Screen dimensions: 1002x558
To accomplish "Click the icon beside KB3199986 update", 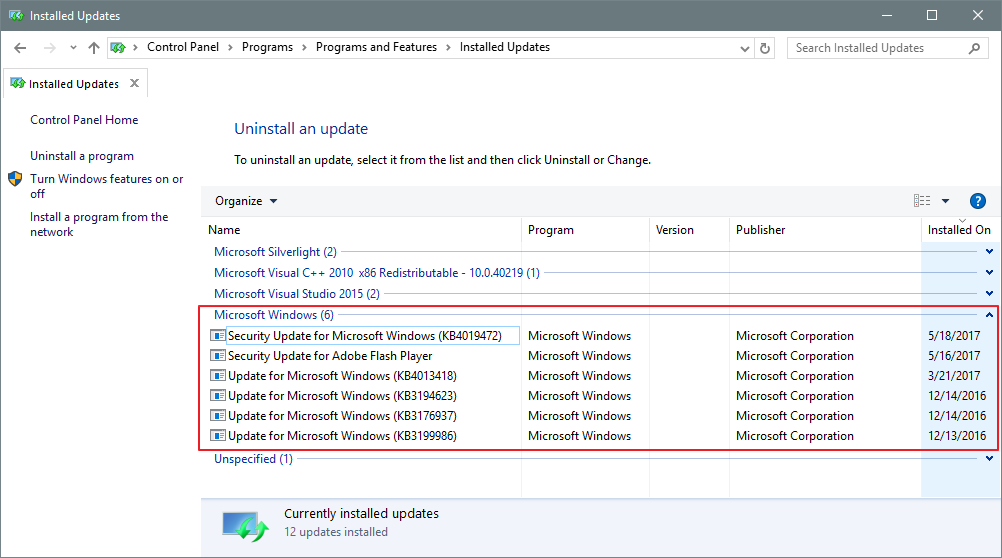I will [x=218, y=436].
